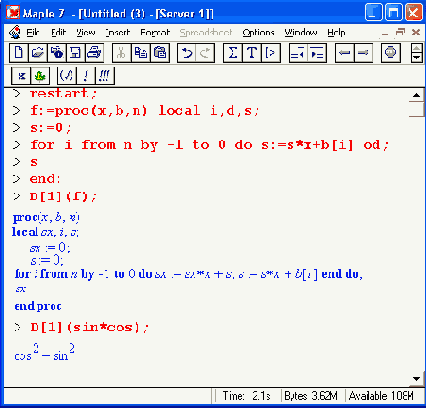The height and width of the screenshot is (408, 426).
Task: Save worksheet with the floppy disk icon
Action: coord(76,53)
